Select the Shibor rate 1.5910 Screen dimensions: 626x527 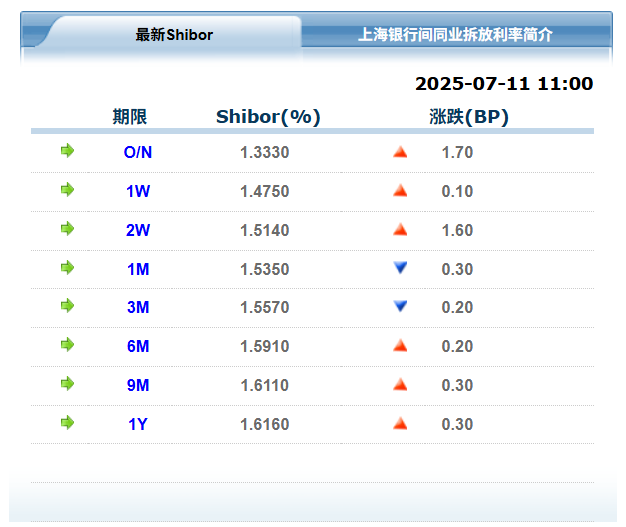point(265,347)
